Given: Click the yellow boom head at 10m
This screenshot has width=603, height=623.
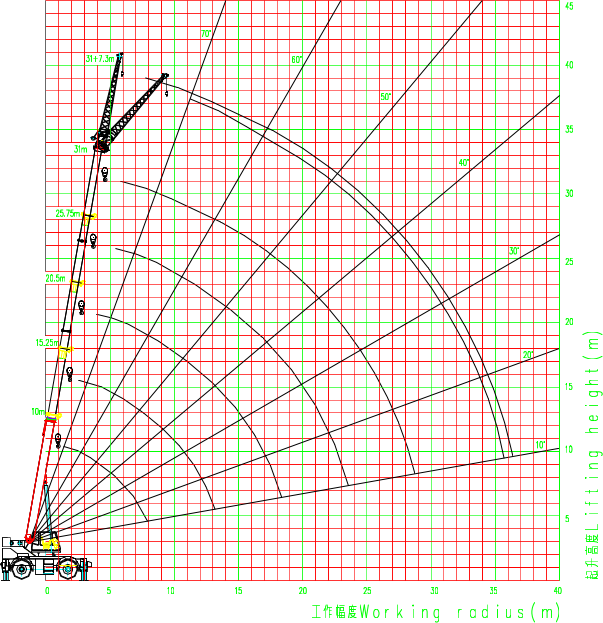Looking at the screenshot, I should pos(53,417).
